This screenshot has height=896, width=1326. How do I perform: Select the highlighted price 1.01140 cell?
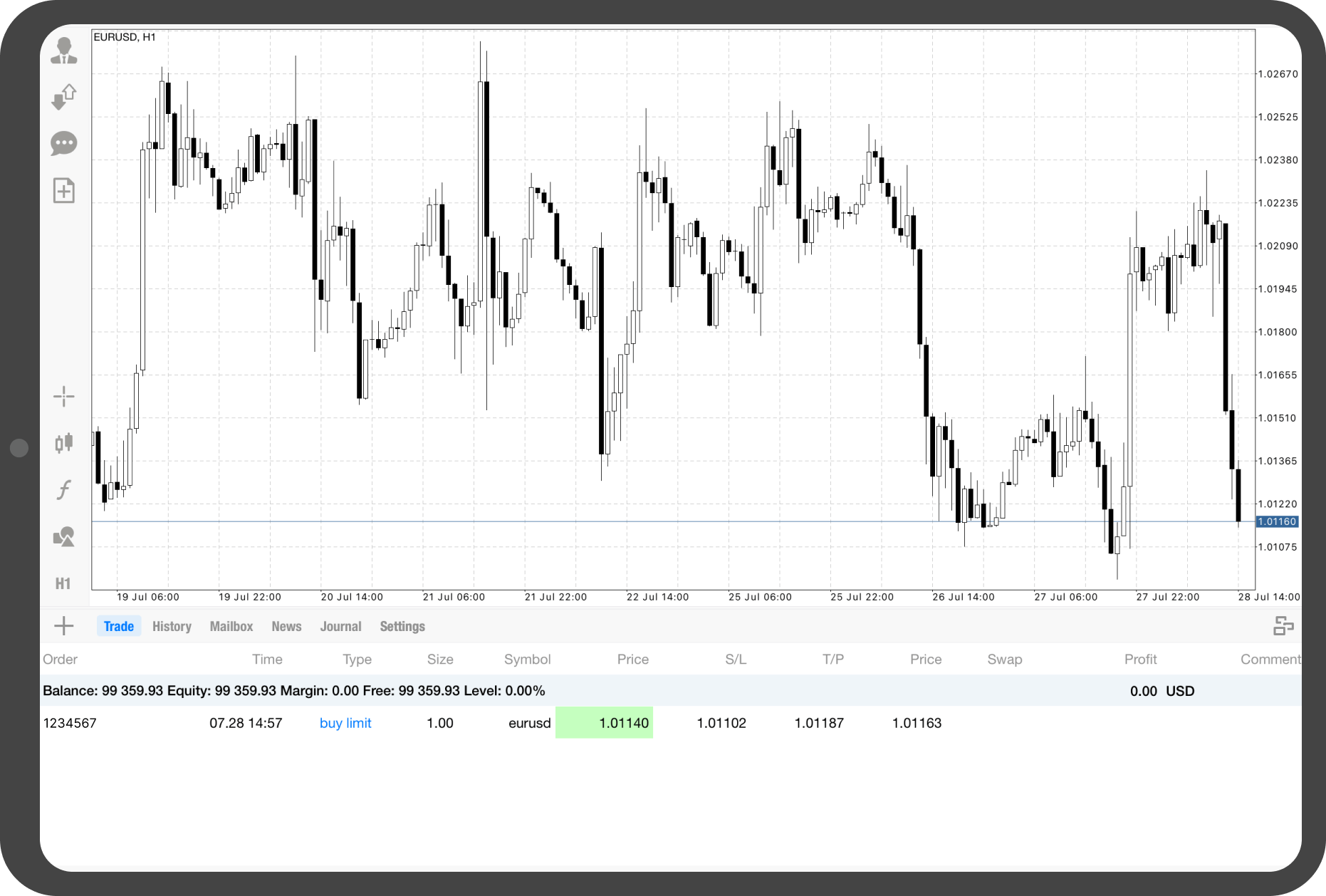(x=604, y=722)
